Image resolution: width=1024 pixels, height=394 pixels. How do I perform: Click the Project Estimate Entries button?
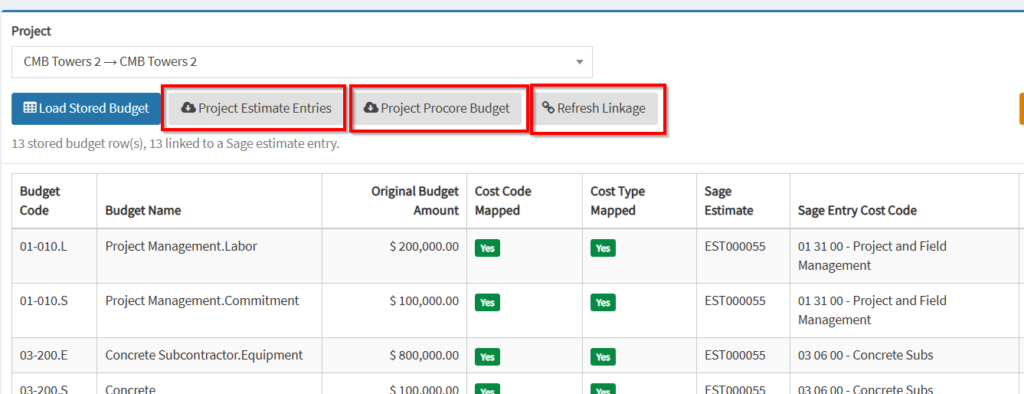[x=256, y=108]
